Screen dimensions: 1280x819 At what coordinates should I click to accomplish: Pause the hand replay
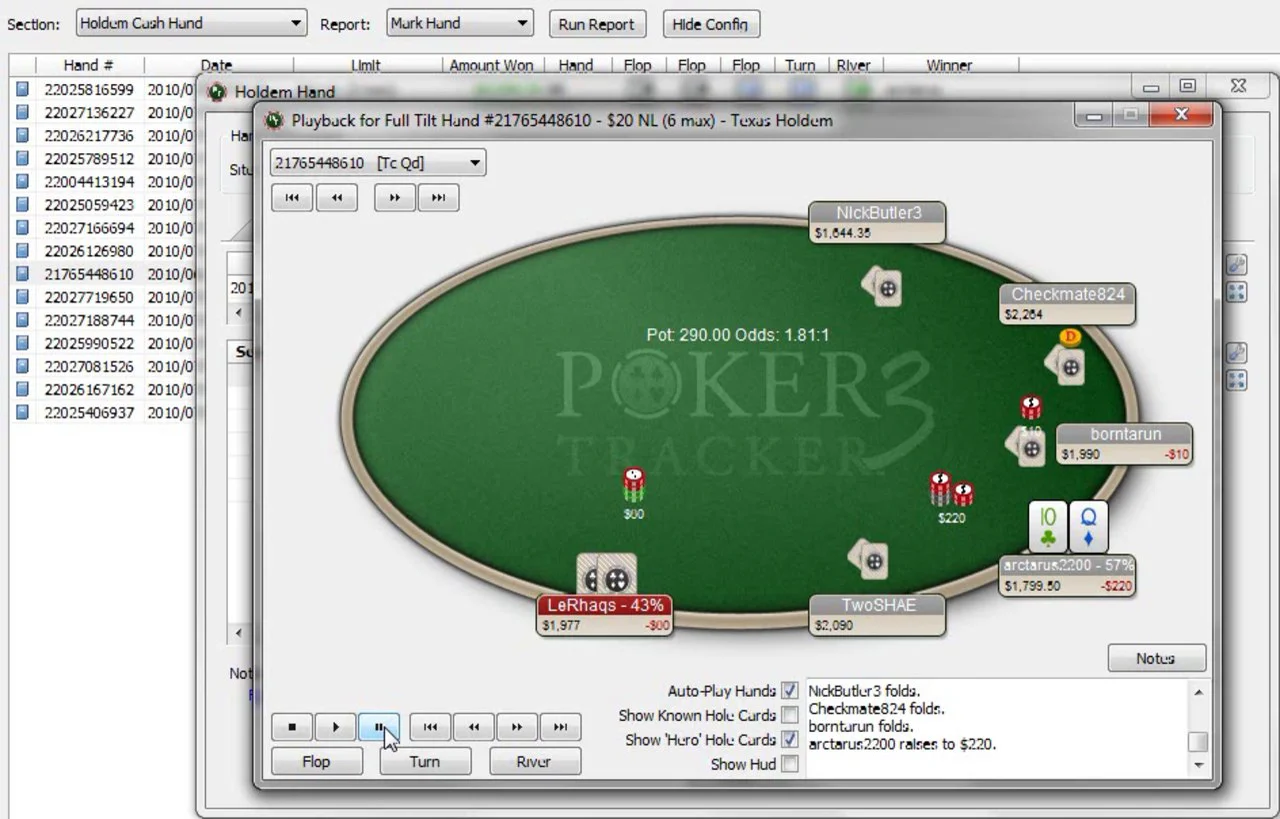point(379,727)
